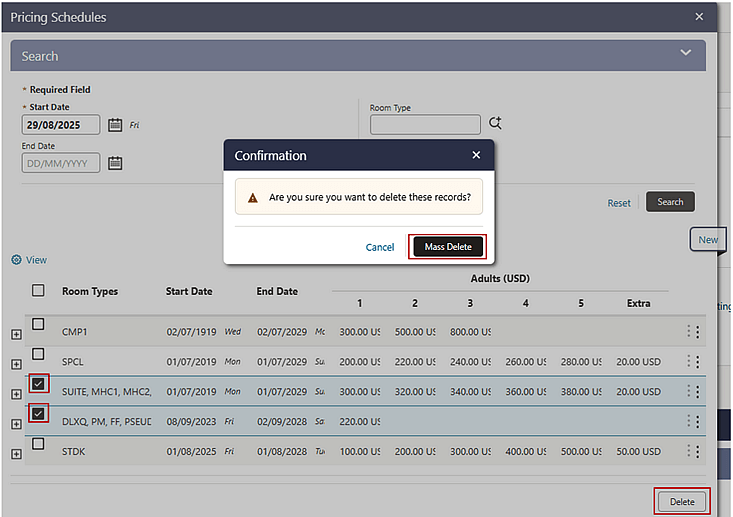This screenshot has width=733, height=517.
Task: Click the 01/08/2028 end date cell
Action: pos(282,452)
